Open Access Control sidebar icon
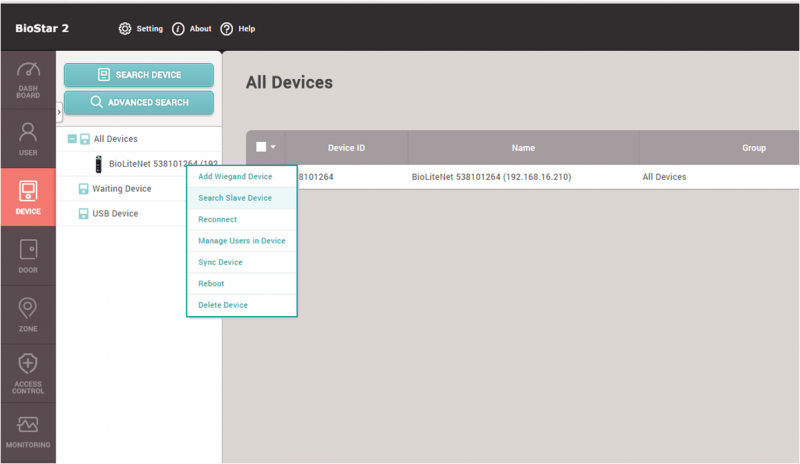This screenshot has width=800, height=464. tap(28, 364)
